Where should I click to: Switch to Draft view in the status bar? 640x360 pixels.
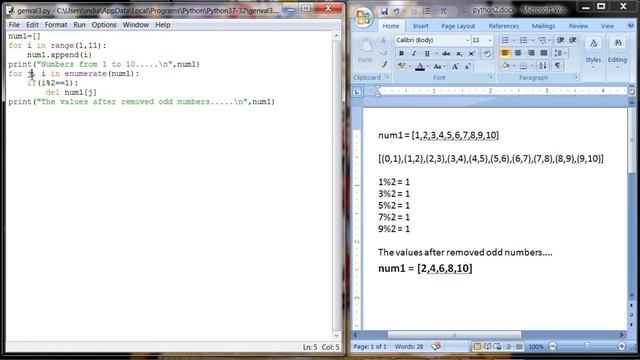pos(519,347)
